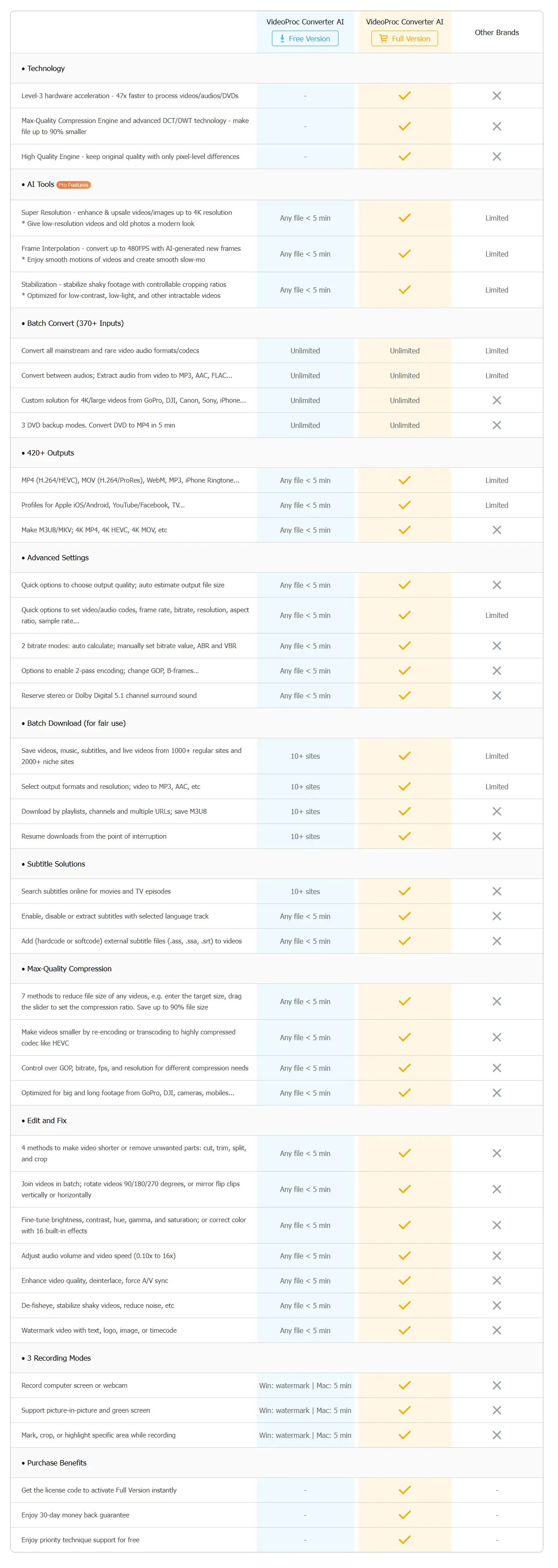The image size is (558, 1568).
Task: Click the orange Pro Features badge
Action: [74, 185]
